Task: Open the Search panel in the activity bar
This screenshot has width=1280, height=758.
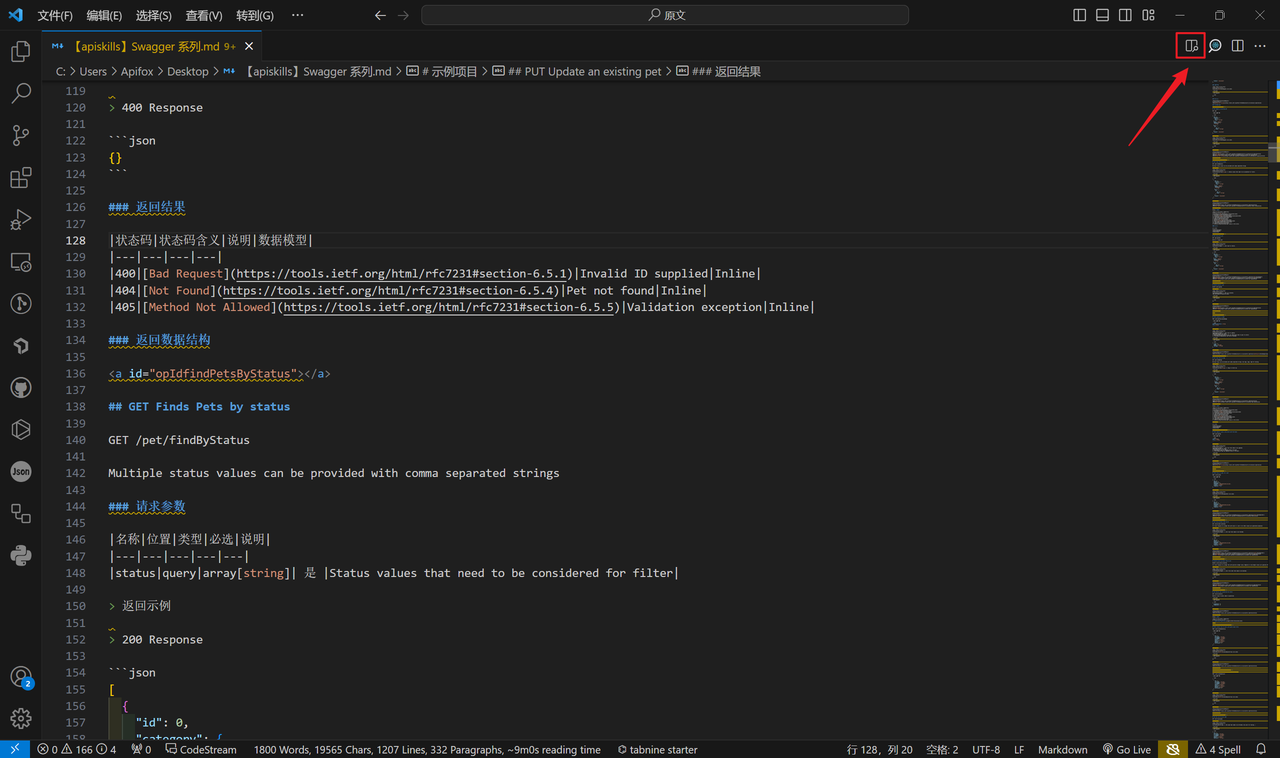Action: pos(20,91)
